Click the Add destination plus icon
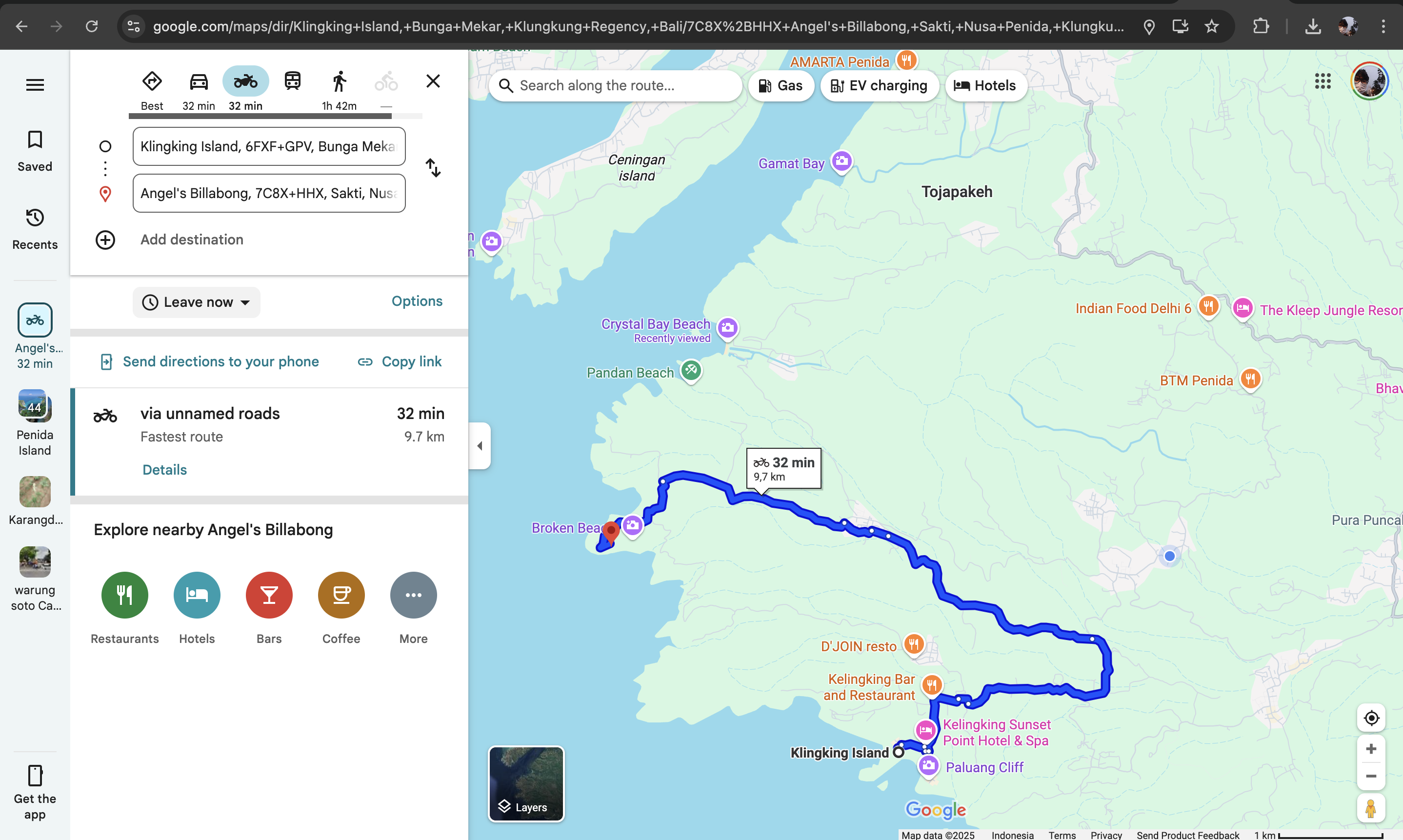The image size is (1403, 840). pos(105,240)
